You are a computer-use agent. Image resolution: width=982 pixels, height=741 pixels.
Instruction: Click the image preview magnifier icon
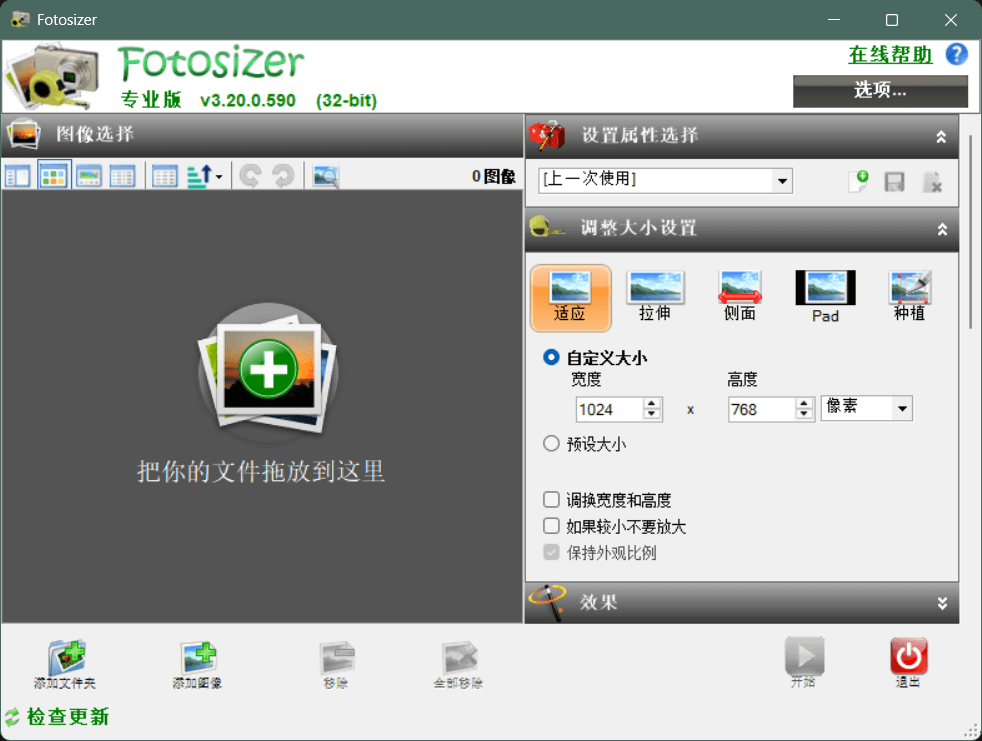[x=325, y=177]
